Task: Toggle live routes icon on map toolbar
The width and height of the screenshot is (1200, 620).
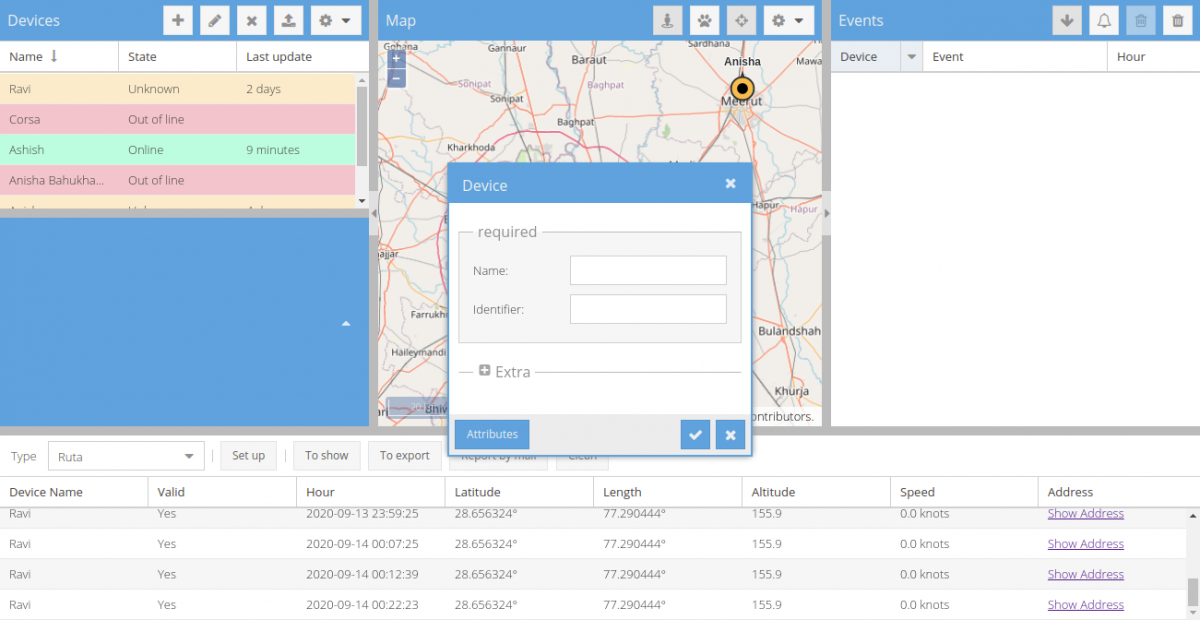Action: point(741,20)
